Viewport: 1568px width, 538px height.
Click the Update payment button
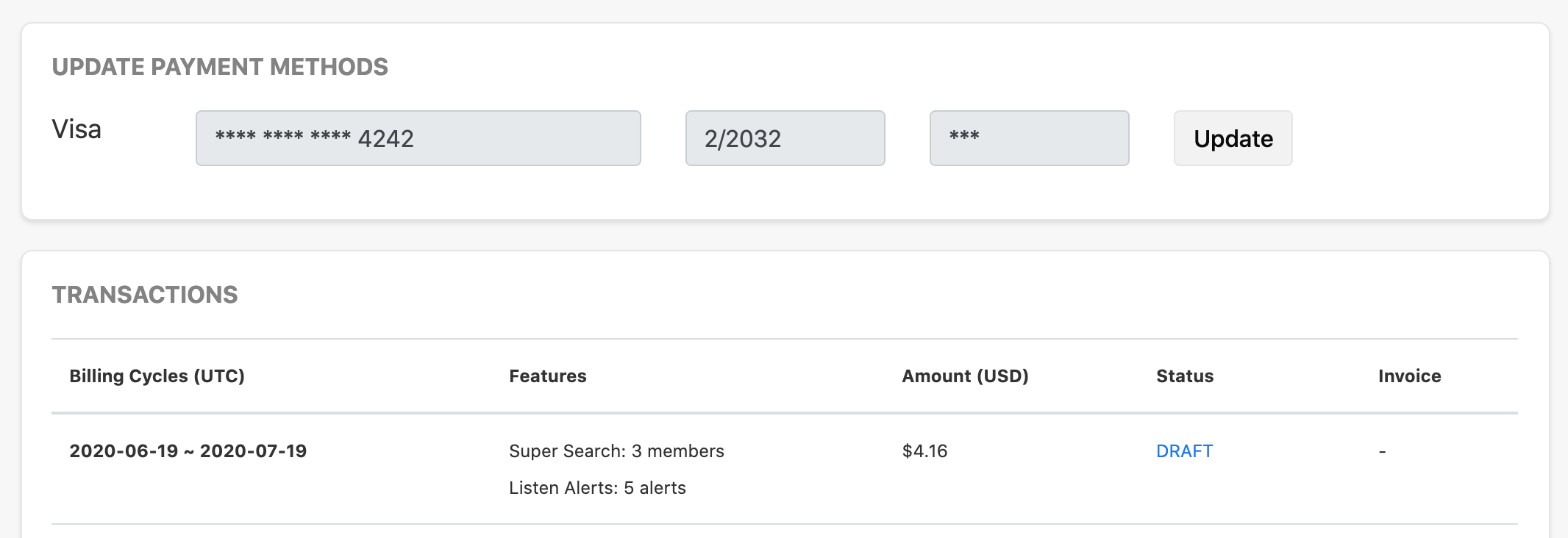[1232, 138]
